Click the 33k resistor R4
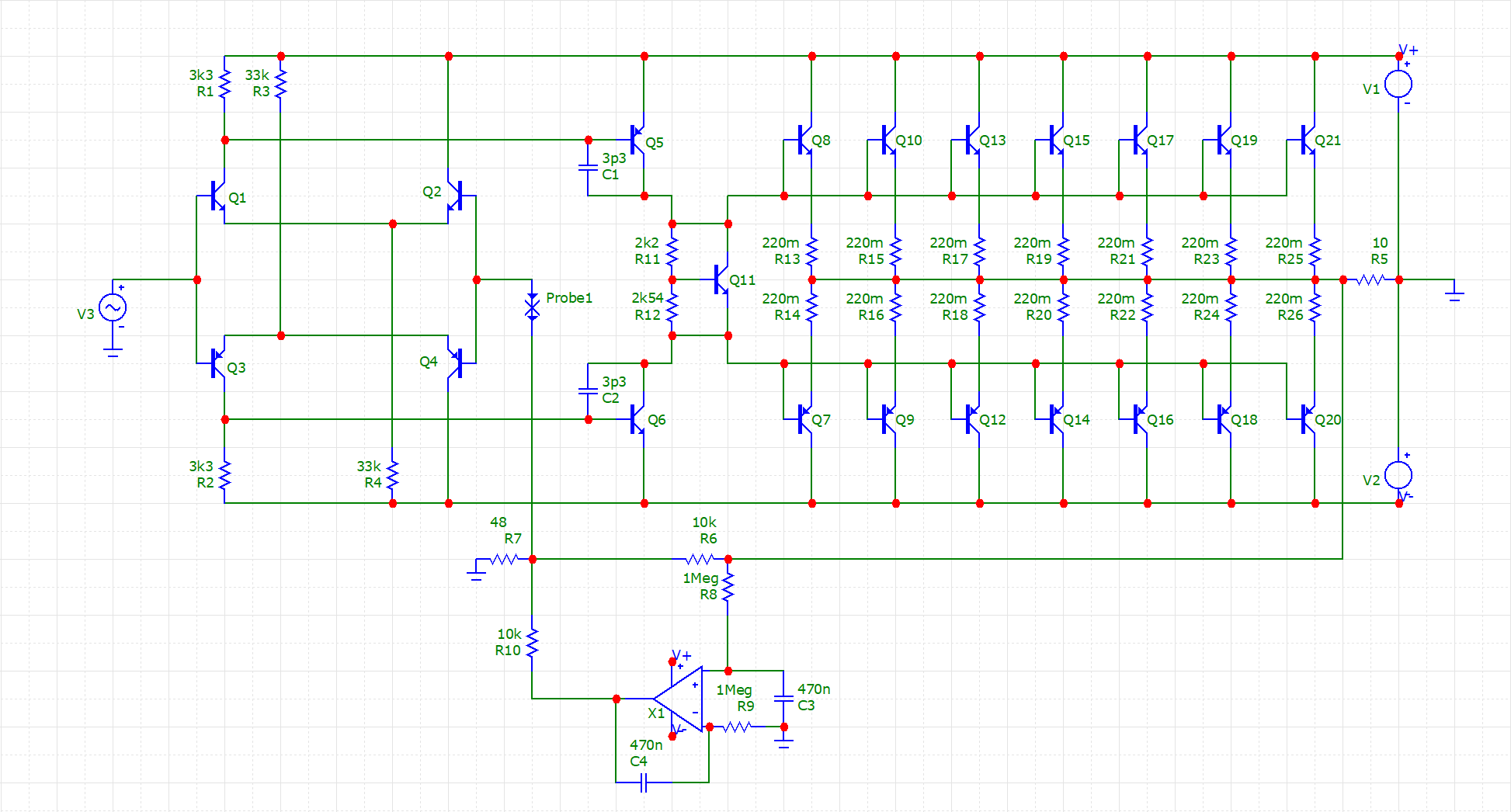Screen dimensions: 1511x812 (x=393, y=475)
